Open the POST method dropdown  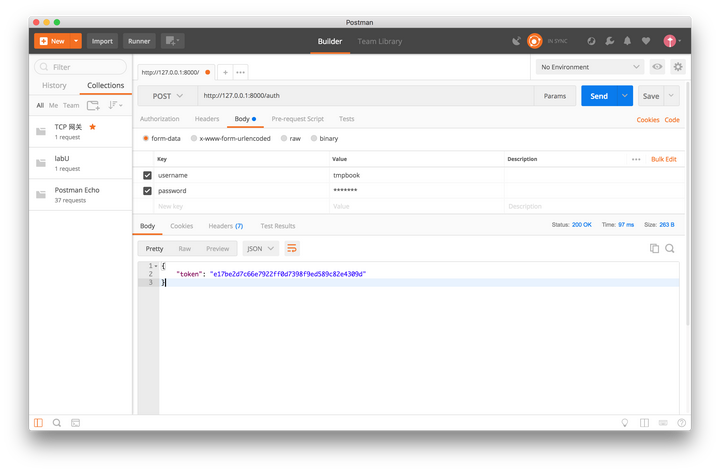(168, 96)
